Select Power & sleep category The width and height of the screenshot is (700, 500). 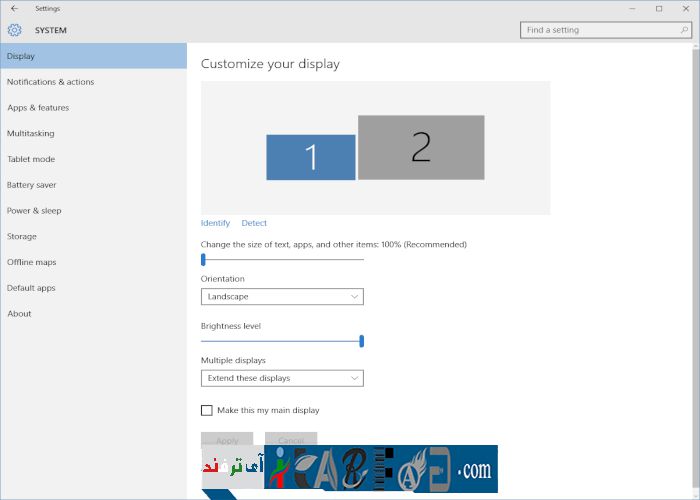[34, 211]
